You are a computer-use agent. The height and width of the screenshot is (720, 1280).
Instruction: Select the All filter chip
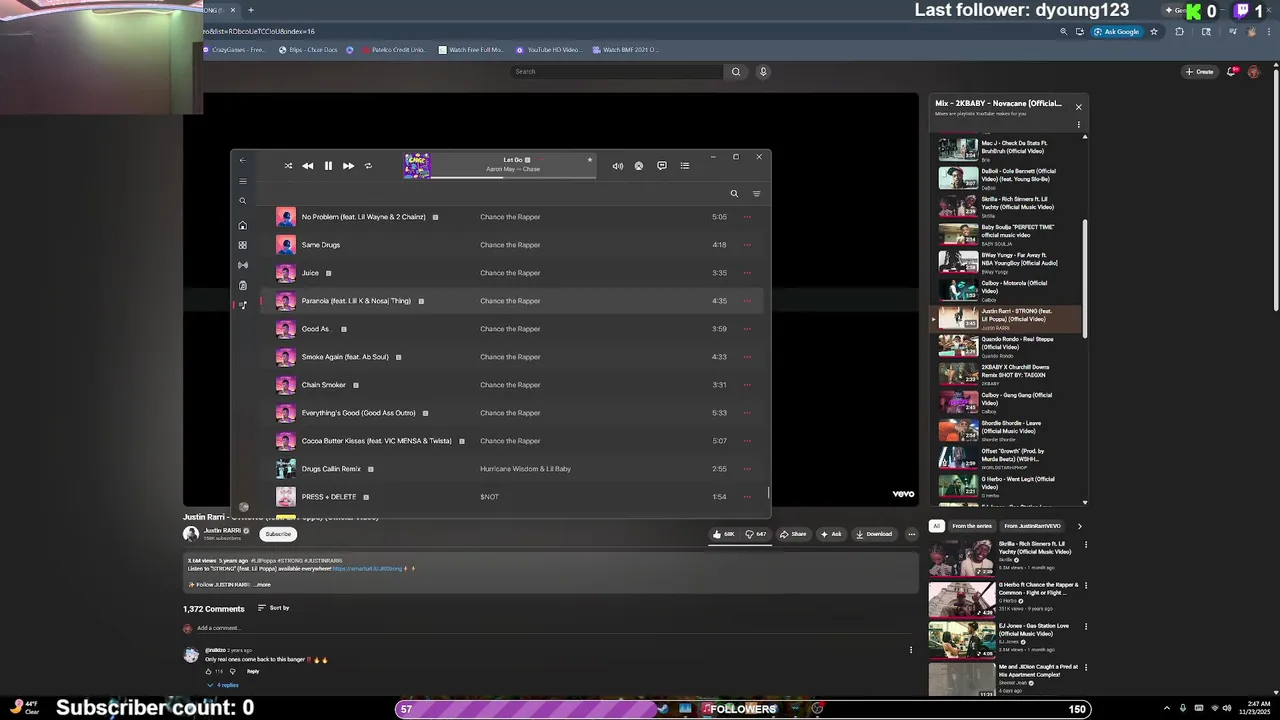coord(936,526)
